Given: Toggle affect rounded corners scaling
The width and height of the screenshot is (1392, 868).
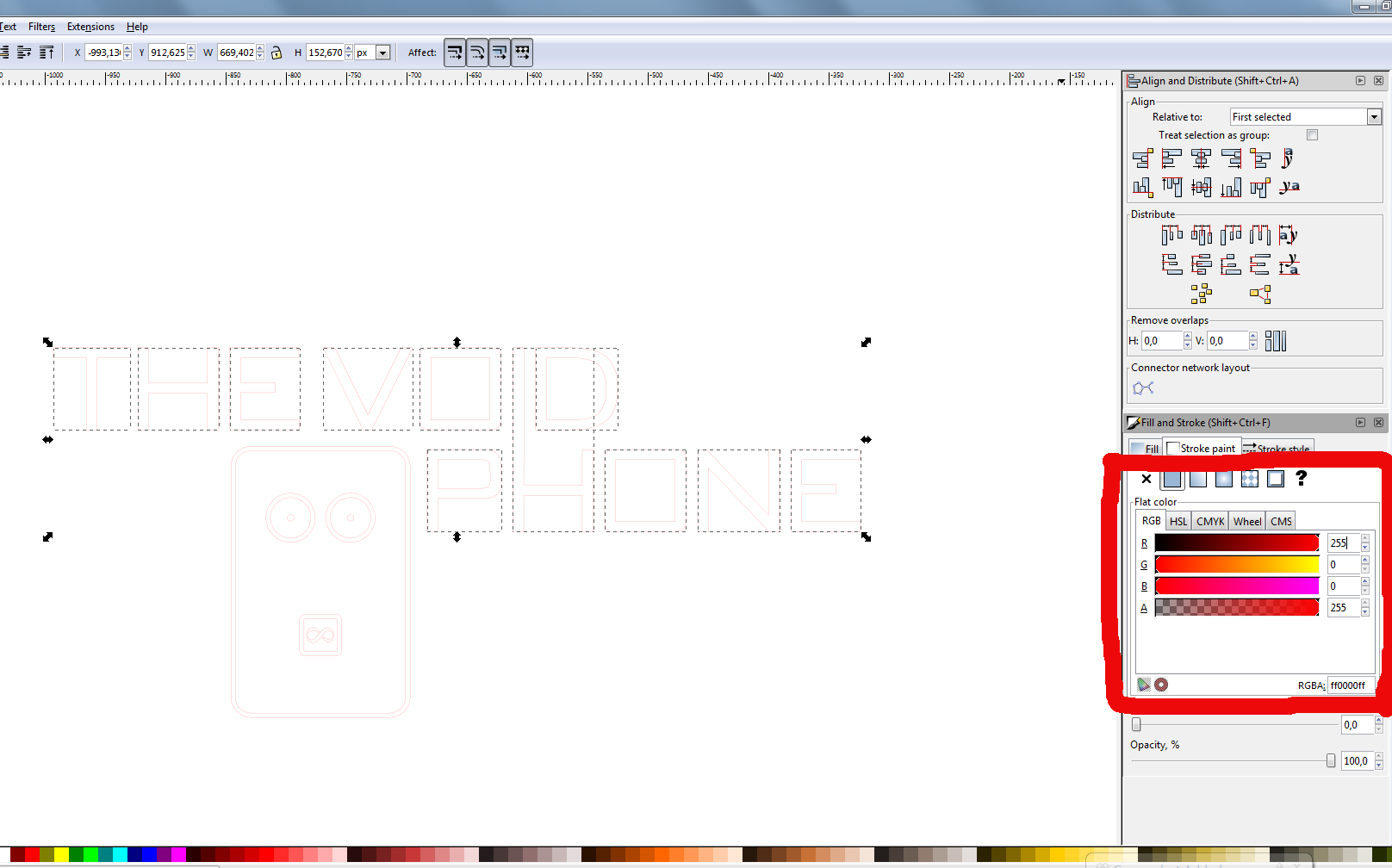Looking at the screenshot, I should [x=477, y=53].
